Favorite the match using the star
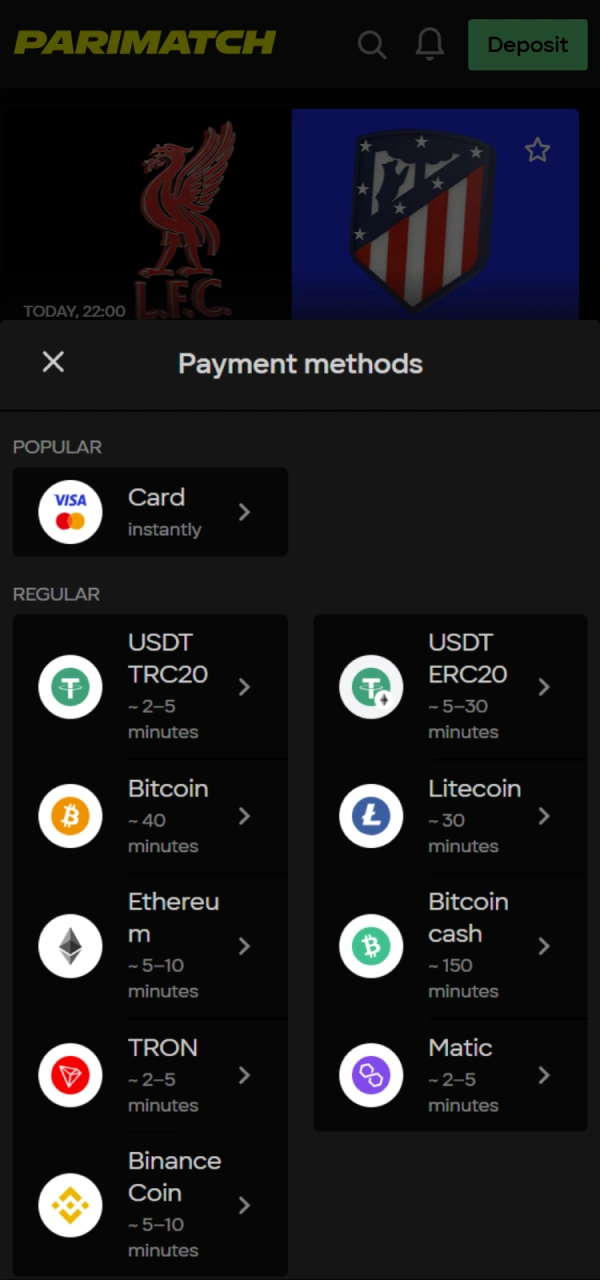Viewport: 600px width, 1280px height. 537,149
